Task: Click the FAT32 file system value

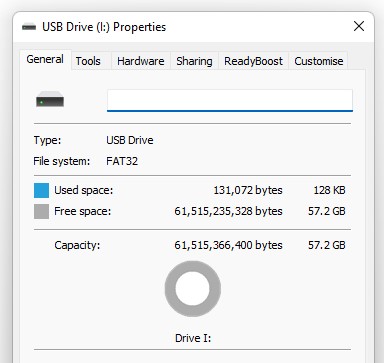Action: [122, 161]
